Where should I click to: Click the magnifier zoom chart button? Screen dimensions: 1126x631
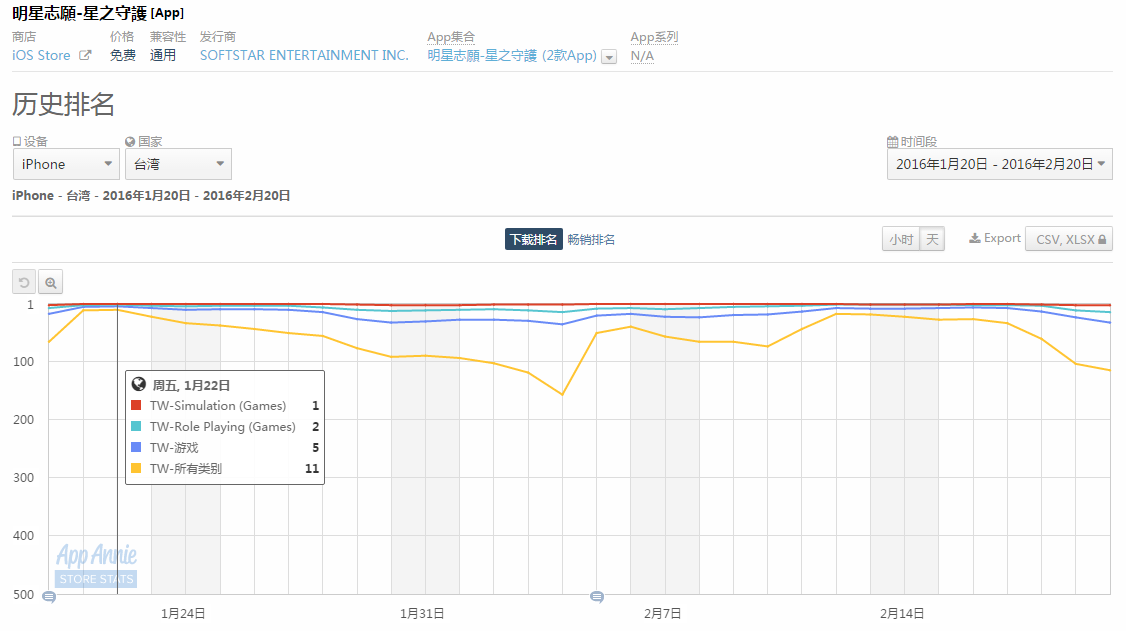[x=50, y=282]
